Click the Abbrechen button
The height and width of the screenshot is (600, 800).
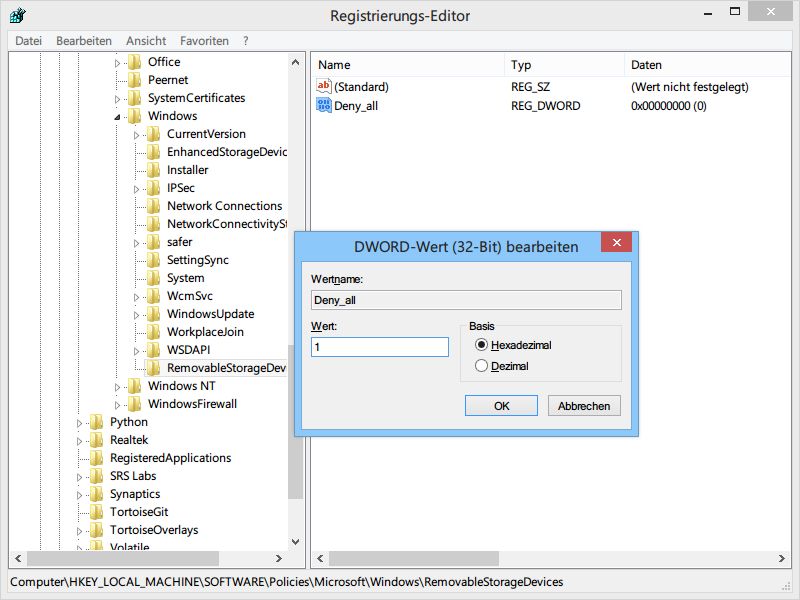coord(584,406)
